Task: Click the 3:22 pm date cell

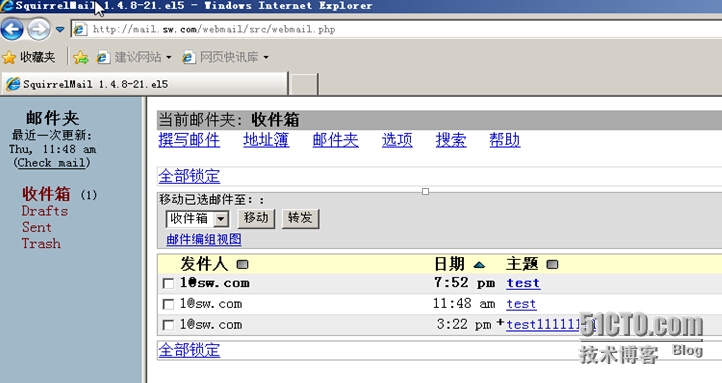Action: 464,324
